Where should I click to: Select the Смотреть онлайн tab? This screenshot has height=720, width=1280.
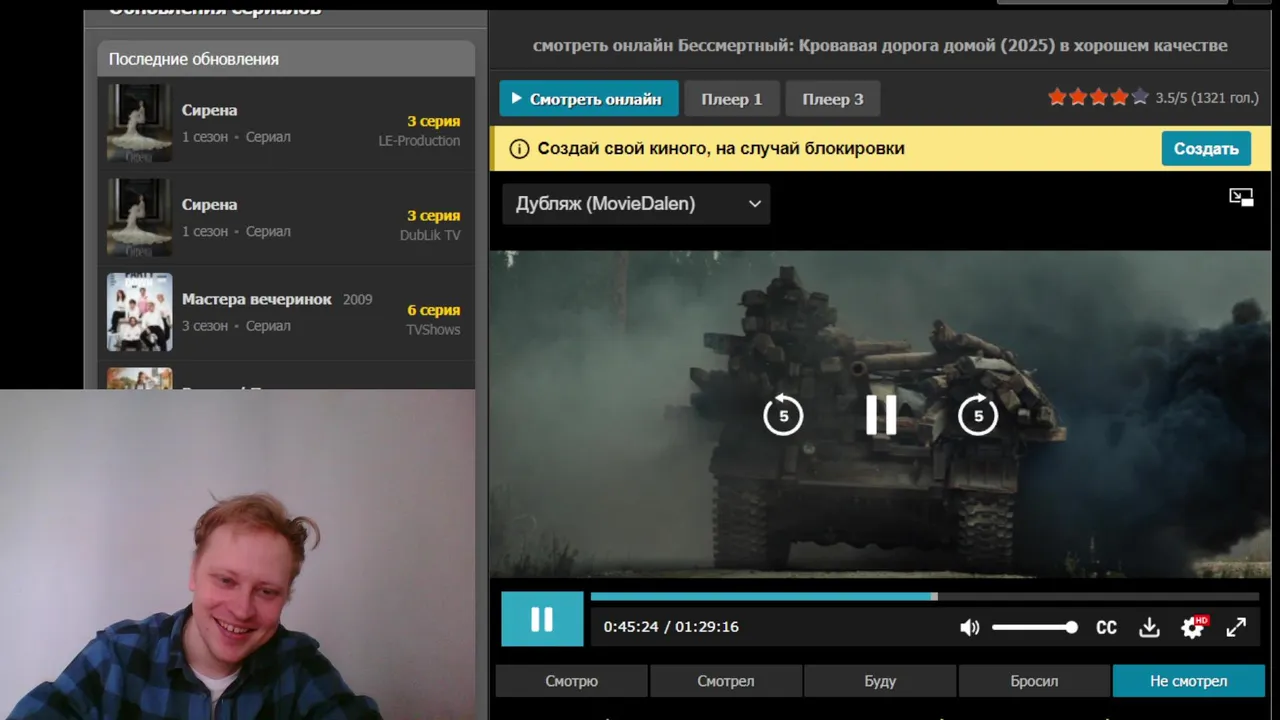(x=589, y=99)
